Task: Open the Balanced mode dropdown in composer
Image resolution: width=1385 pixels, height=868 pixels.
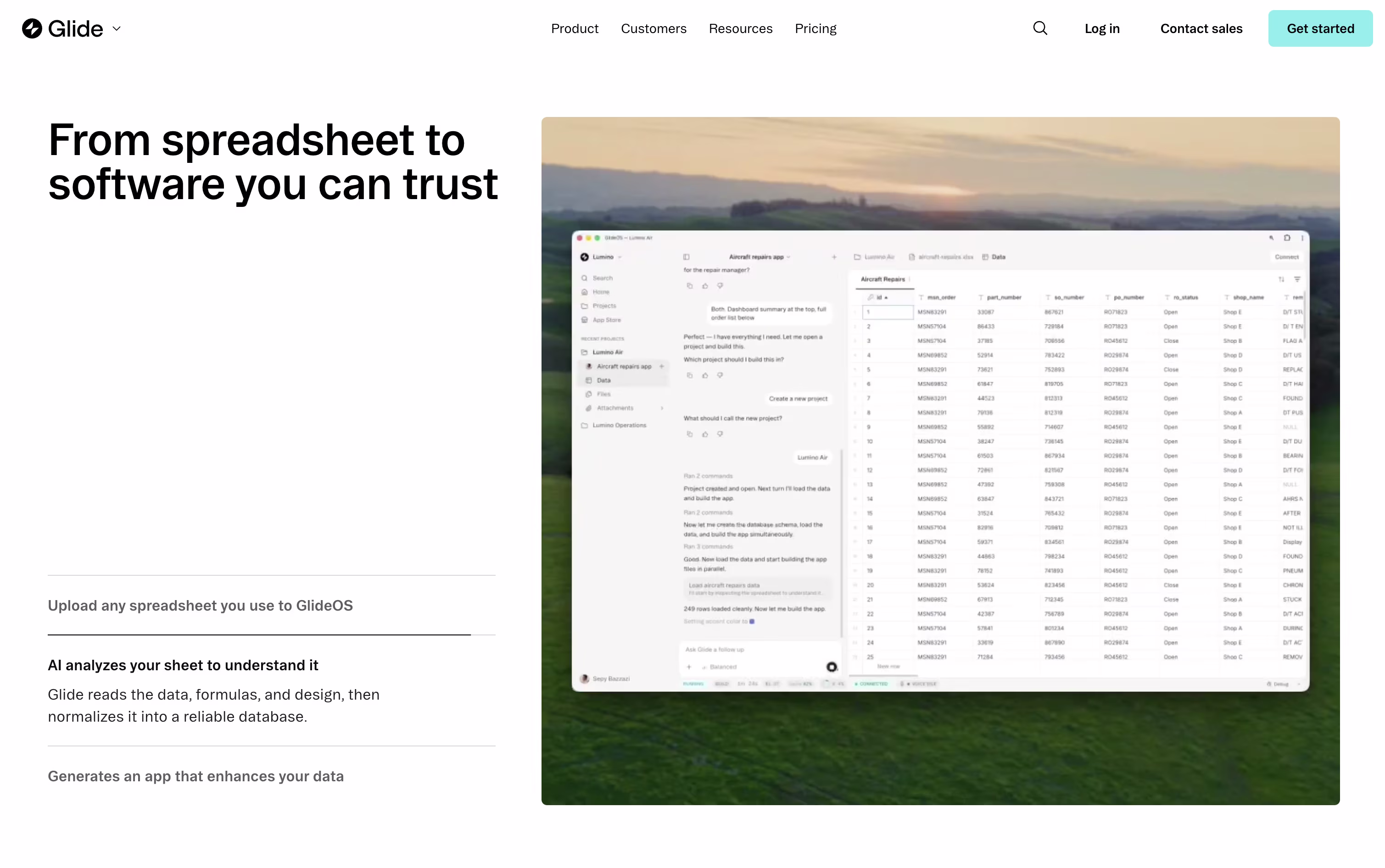Action: pyautogui.click(x=720, y=667)
